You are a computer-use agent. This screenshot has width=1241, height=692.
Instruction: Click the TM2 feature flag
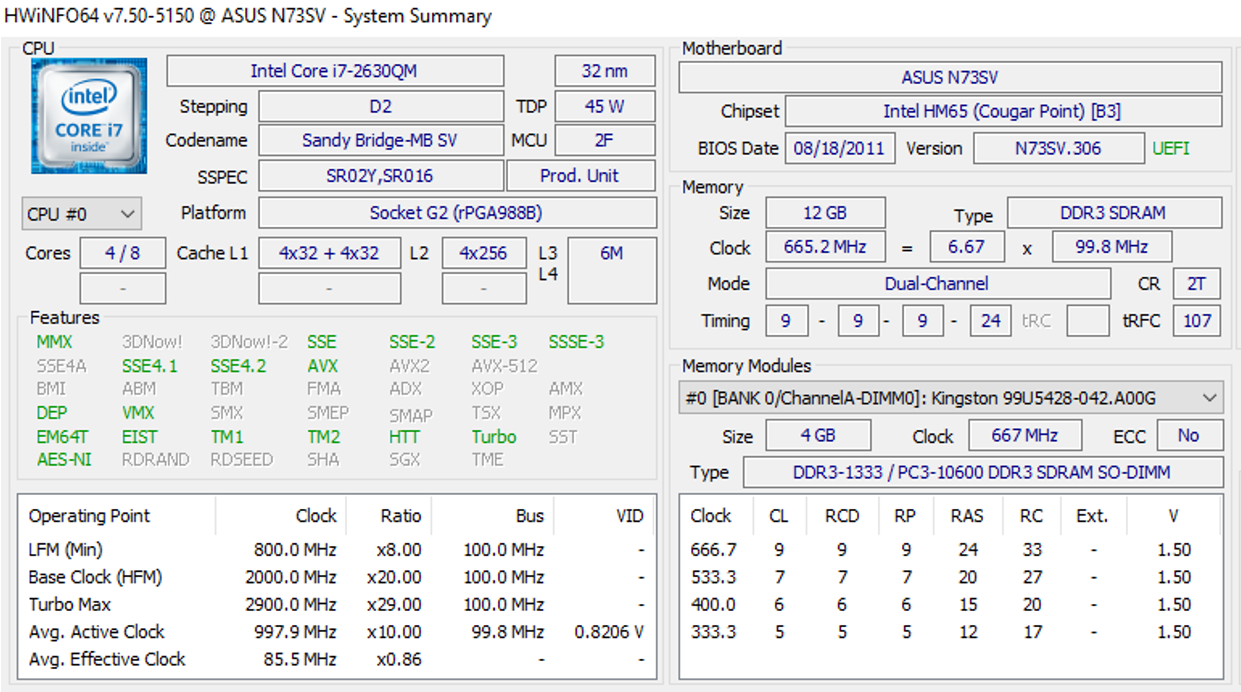(324, 437)
